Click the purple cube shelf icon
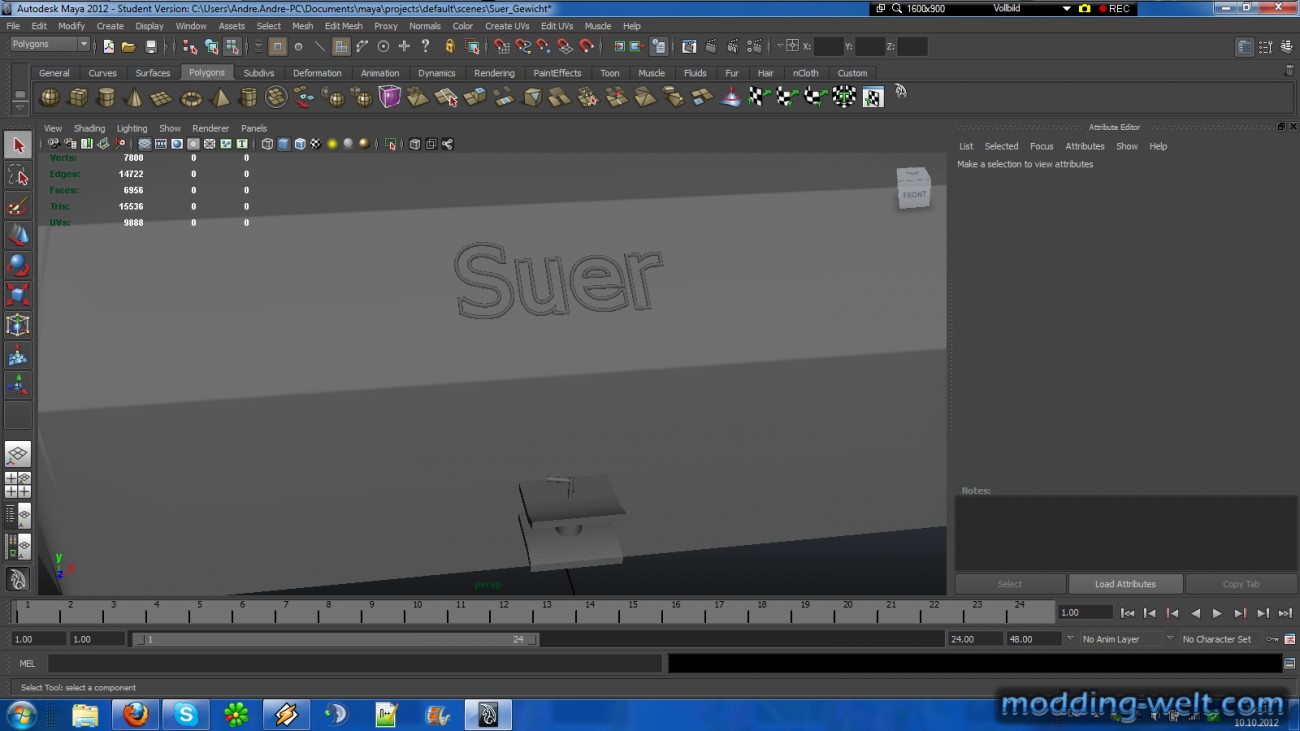The image size is (1300, 731). pos(389,97)
